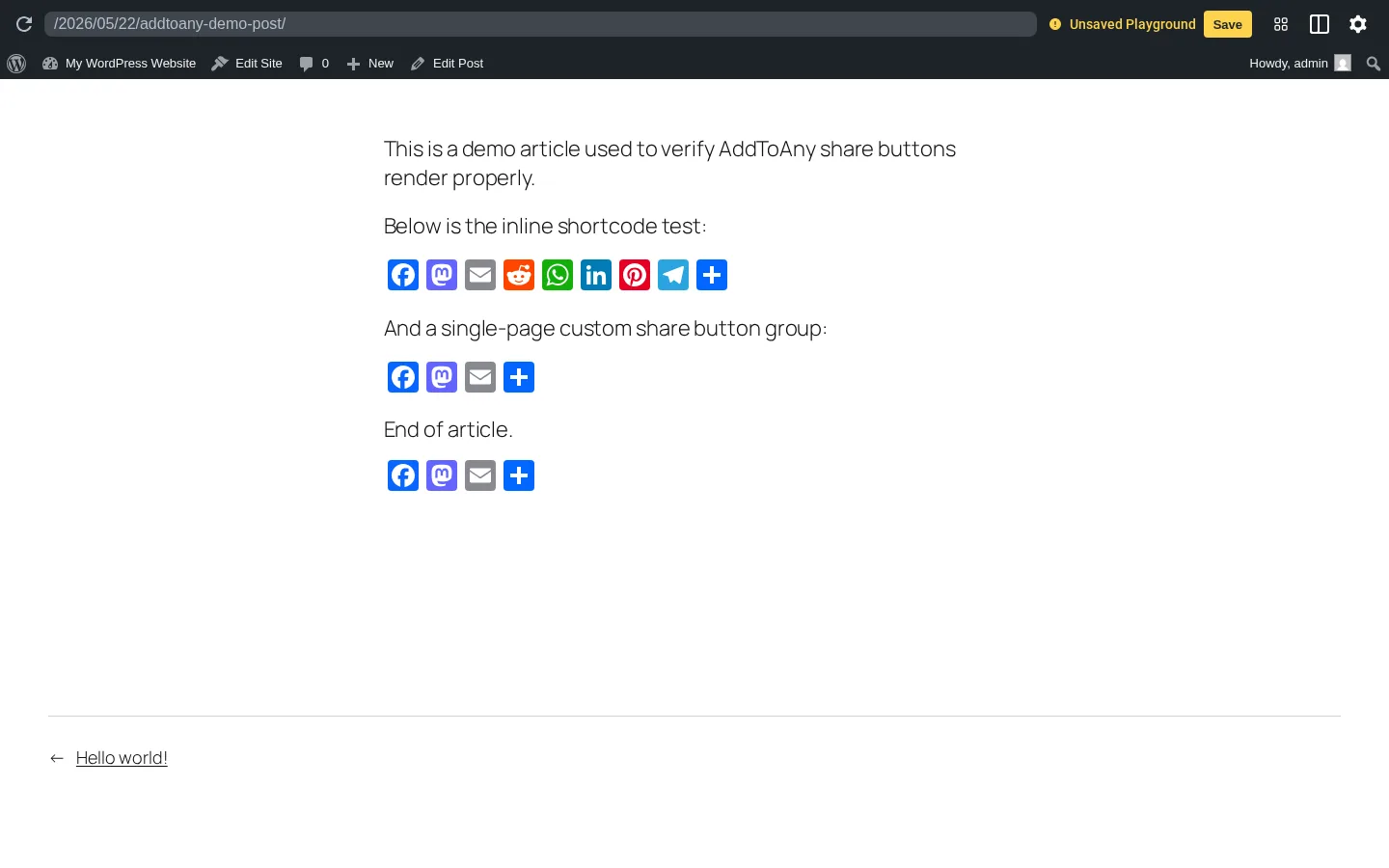This screenshot has width=1389, height=868.
Task: Share to Telegram via its icon
Action: [673, 275]
